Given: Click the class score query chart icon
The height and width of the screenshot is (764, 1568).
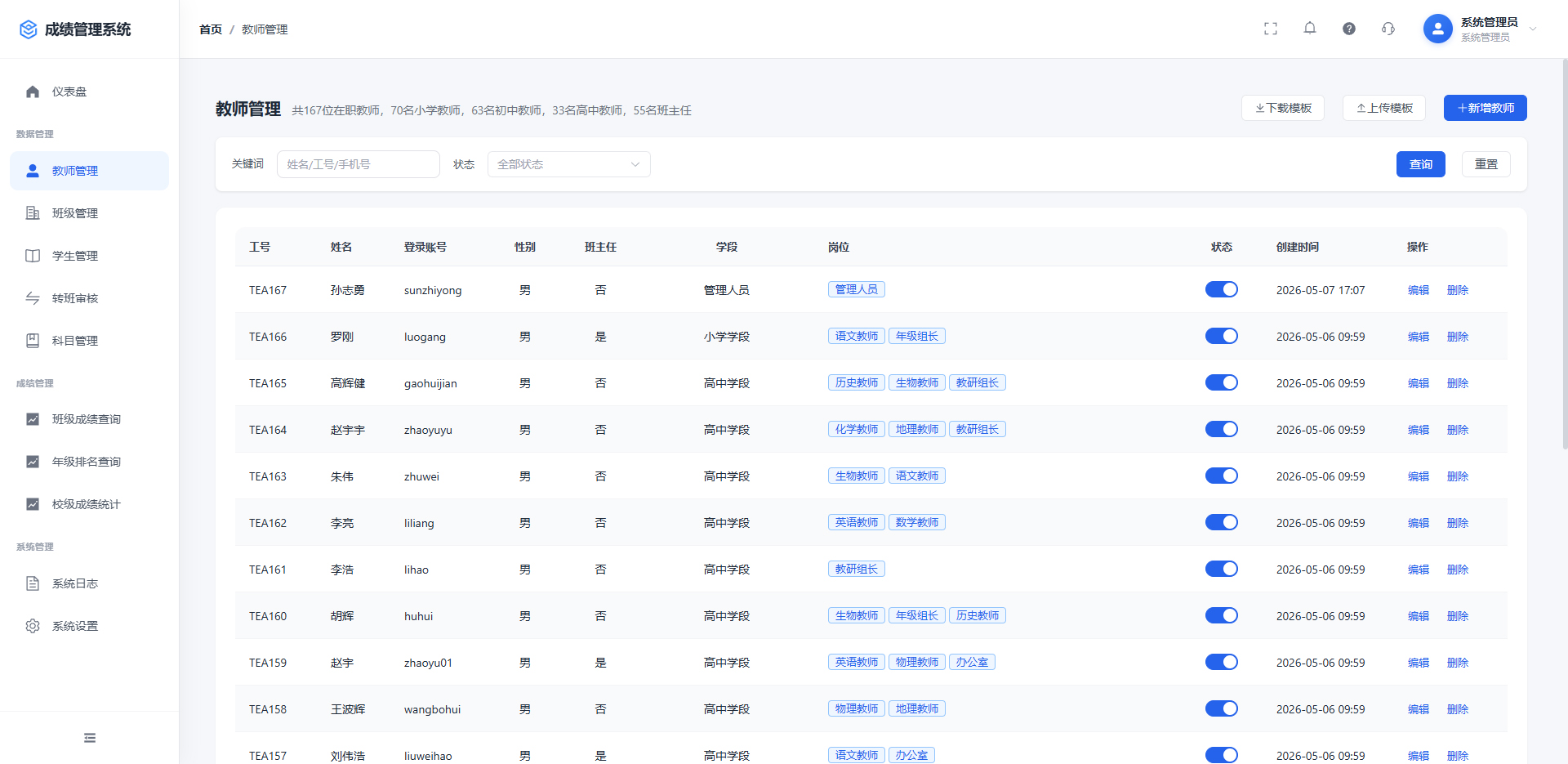Looking at the screenshot, I should click(x=33, y=419).
